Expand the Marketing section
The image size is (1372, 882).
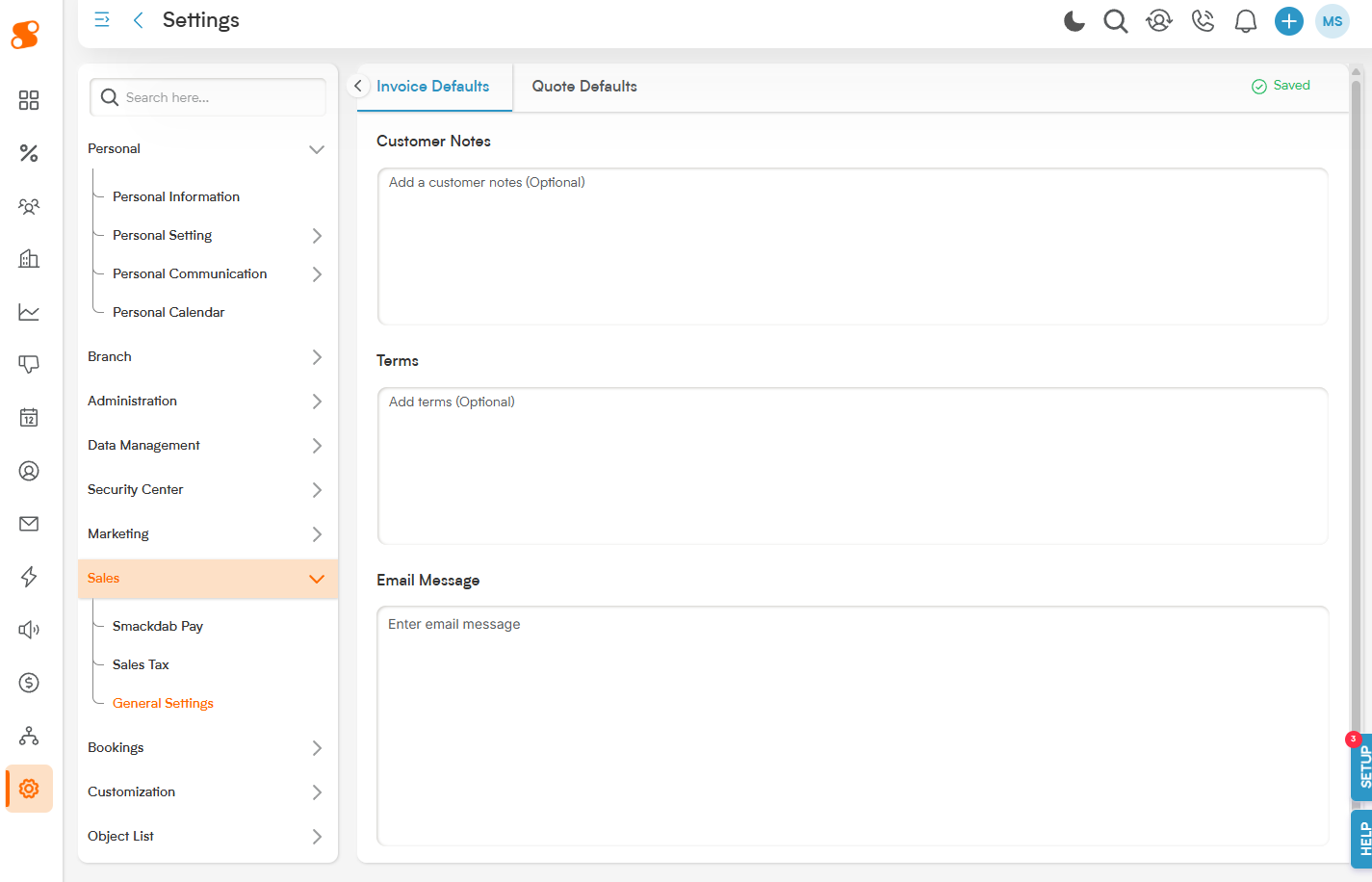[317, 534]
